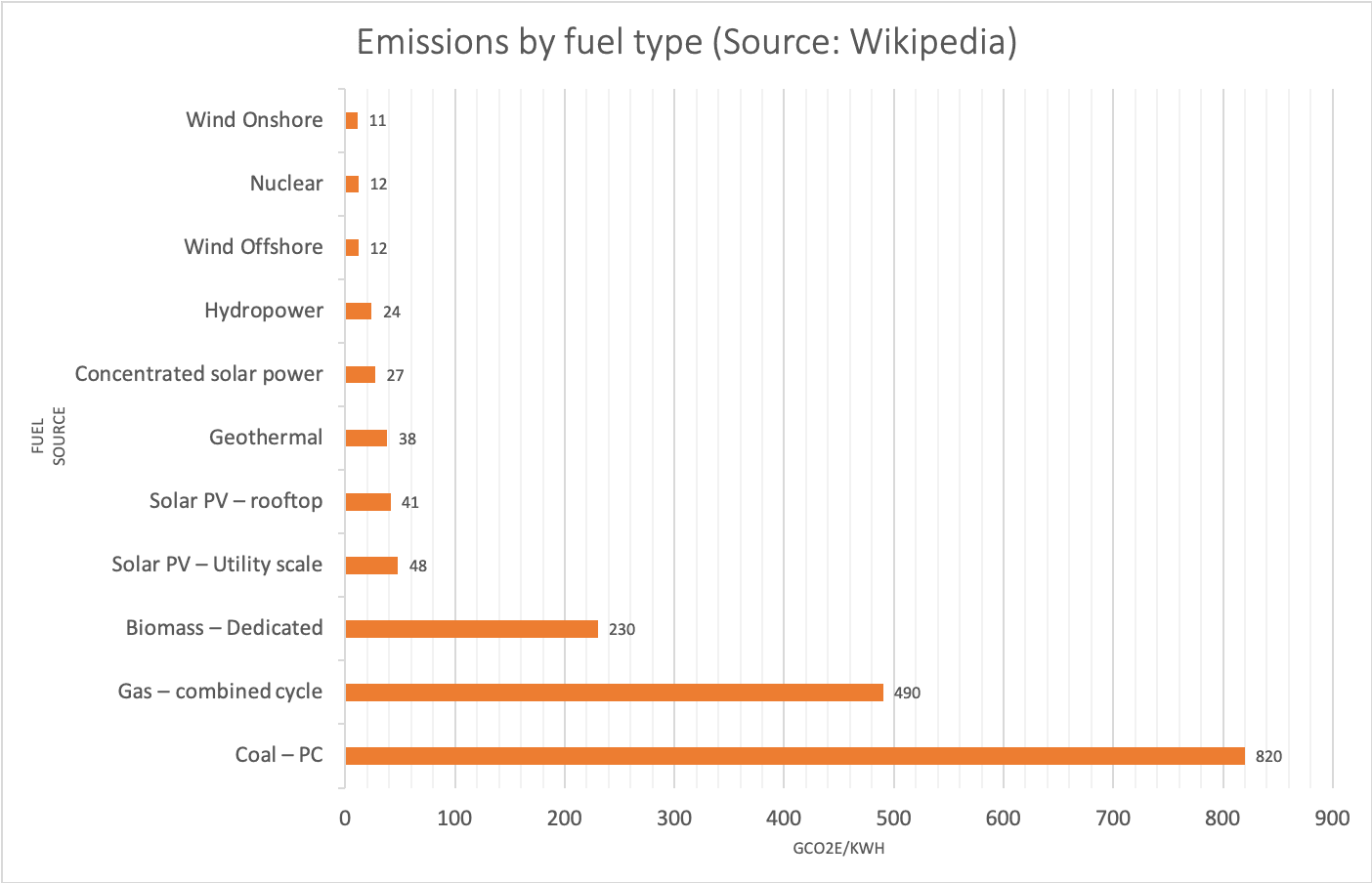Select the Solar PV – Utility scale bar
Screen dimensions: 1372x883
(x=371, y=566)
